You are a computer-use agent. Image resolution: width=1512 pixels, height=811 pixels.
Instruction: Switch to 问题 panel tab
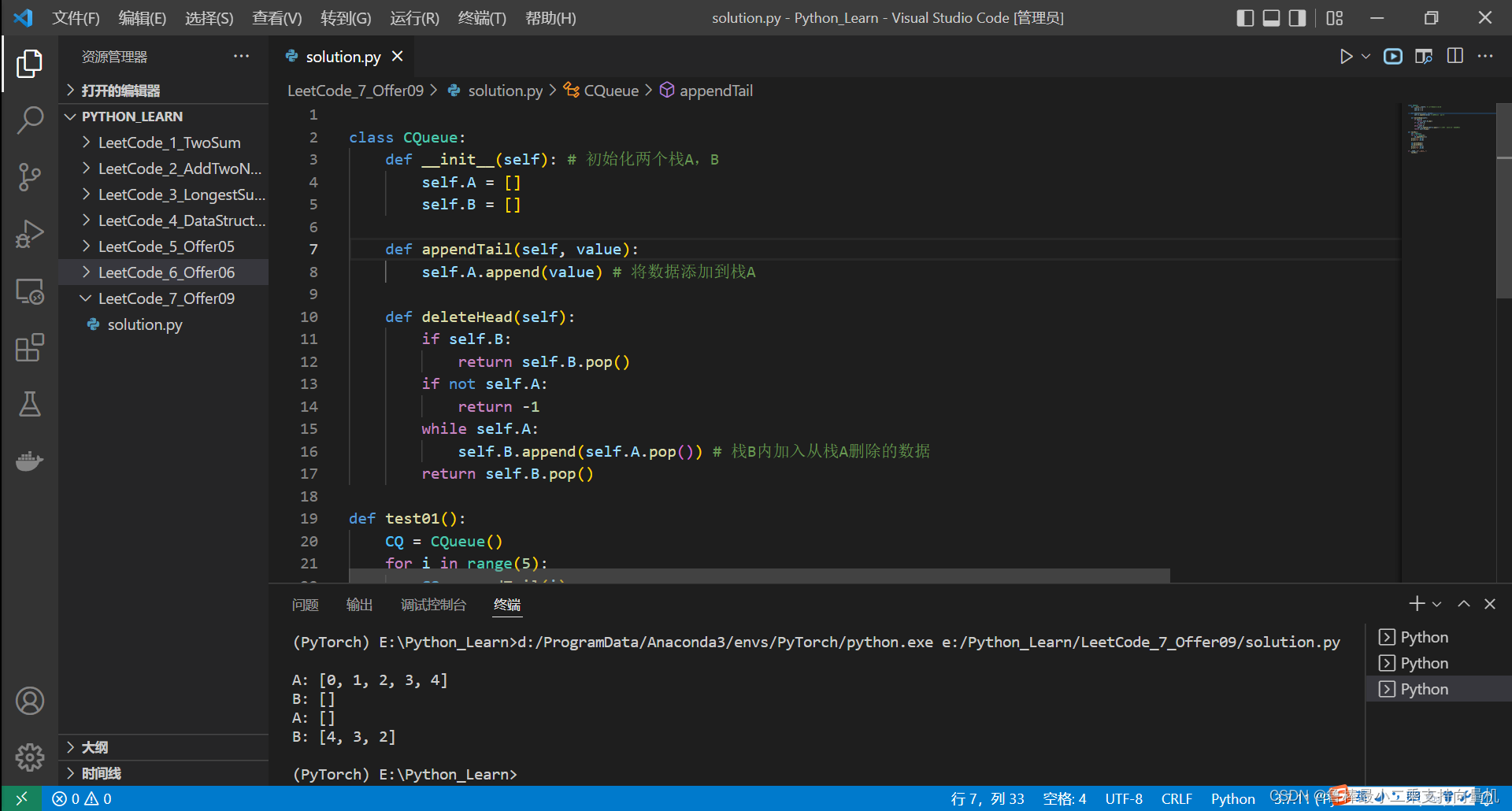pos(305,605)
